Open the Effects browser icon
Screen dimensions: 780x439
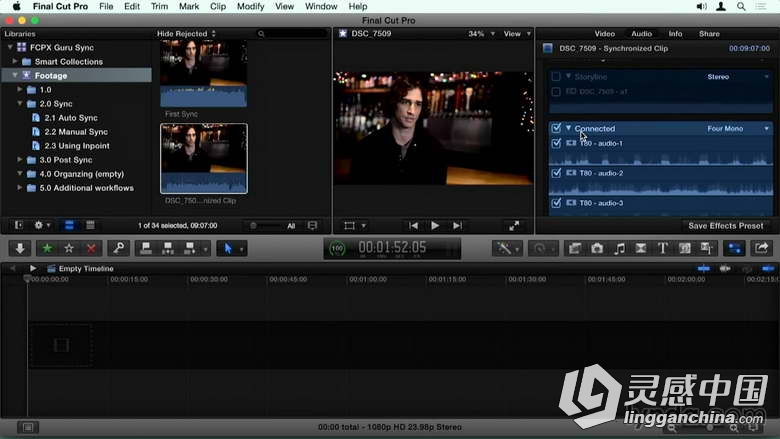575,248
